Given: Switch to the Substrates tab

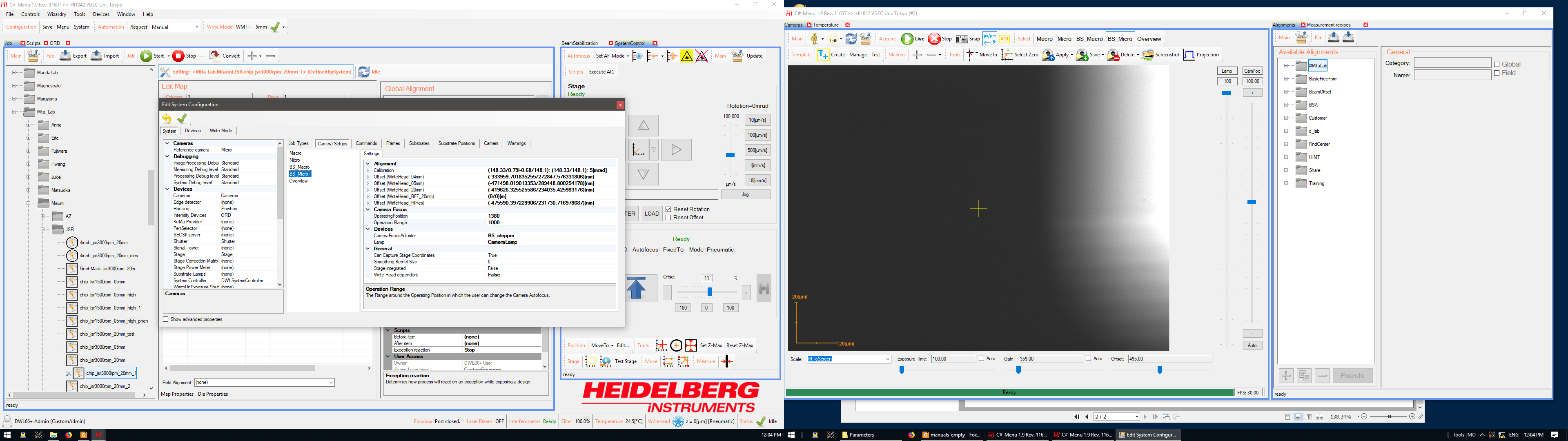Looking at the screenshot, I should pyautogui.click(x=419, y=144).
